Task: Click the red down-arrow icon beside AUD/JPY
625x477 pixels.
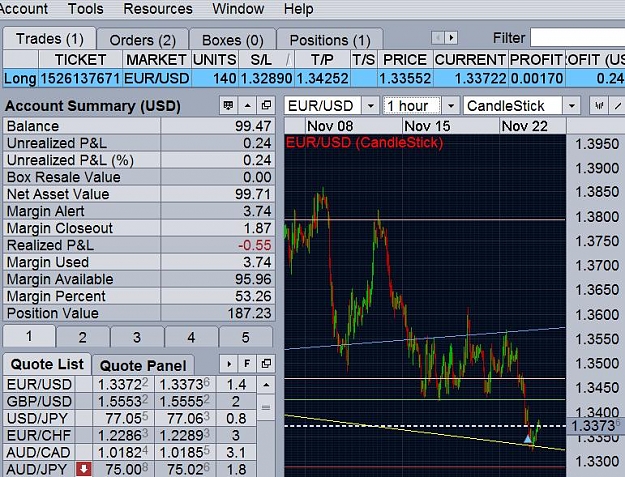Action: click(x=84, y=469)
